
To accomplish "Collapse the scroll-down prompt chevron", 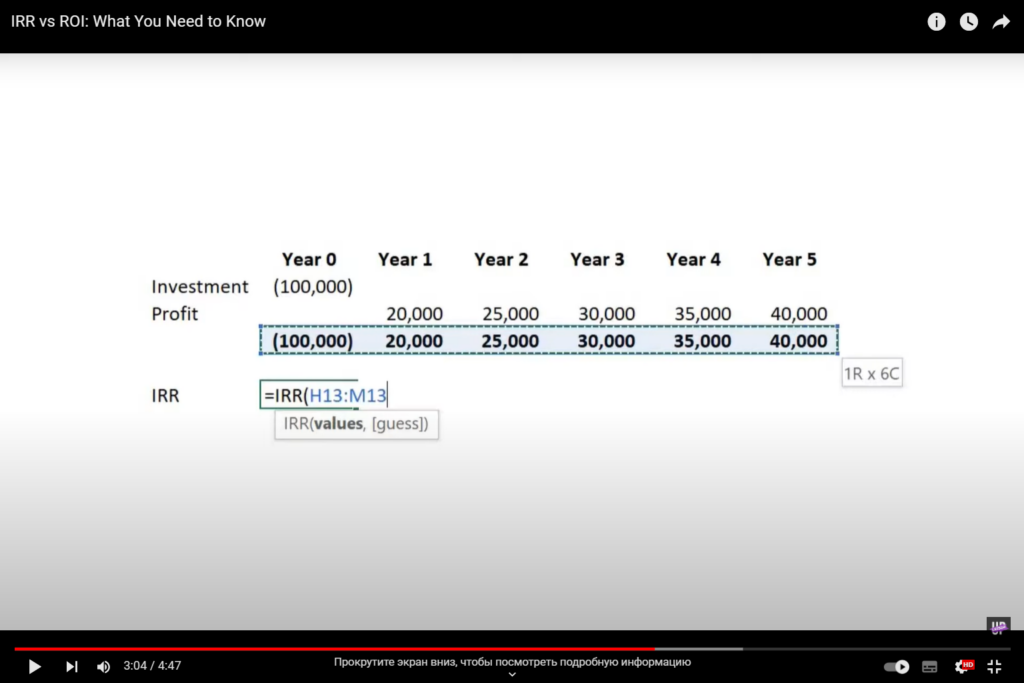I will [511, 675].
